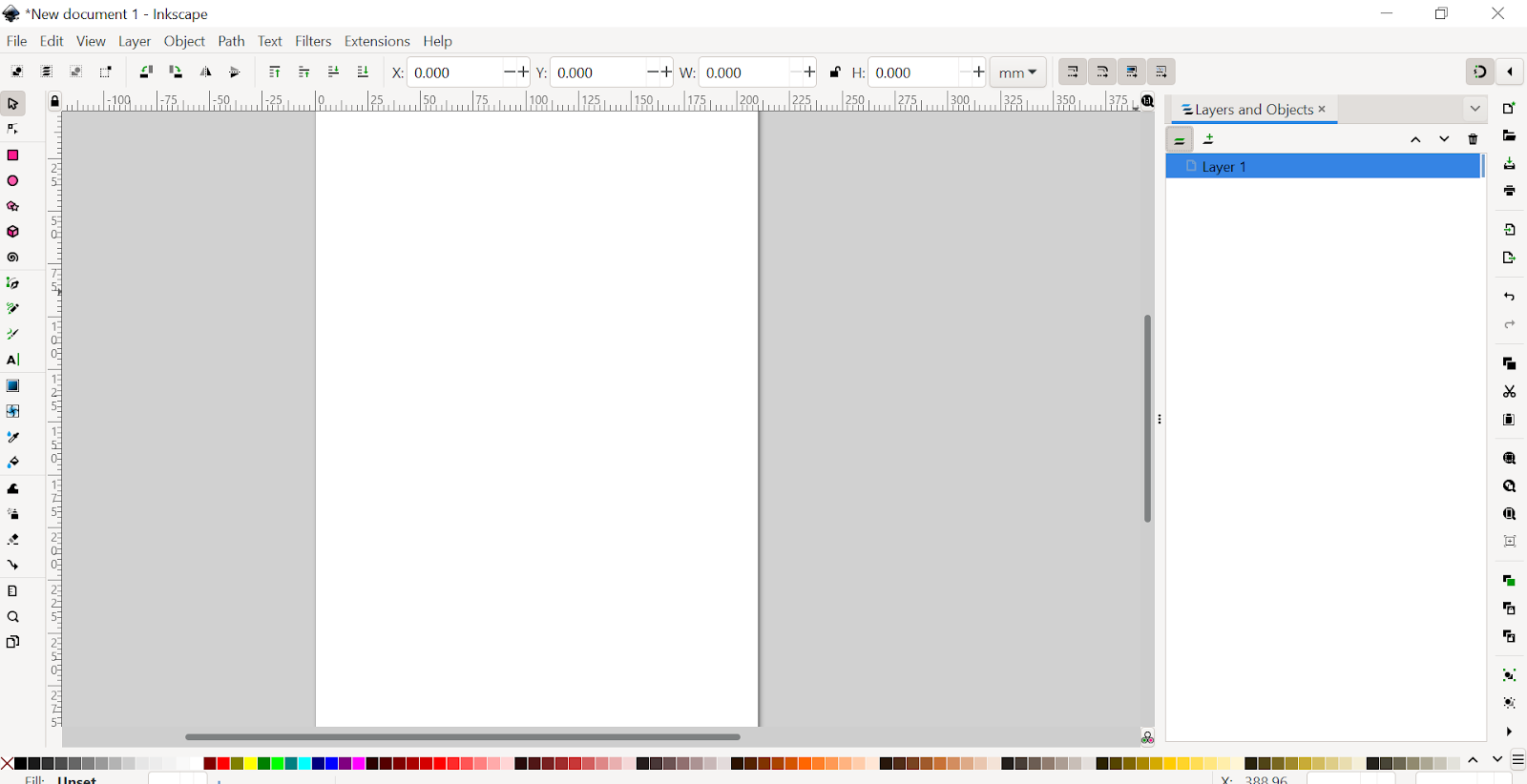Open the dock panel chevron menu

[x=1475, y=109]
